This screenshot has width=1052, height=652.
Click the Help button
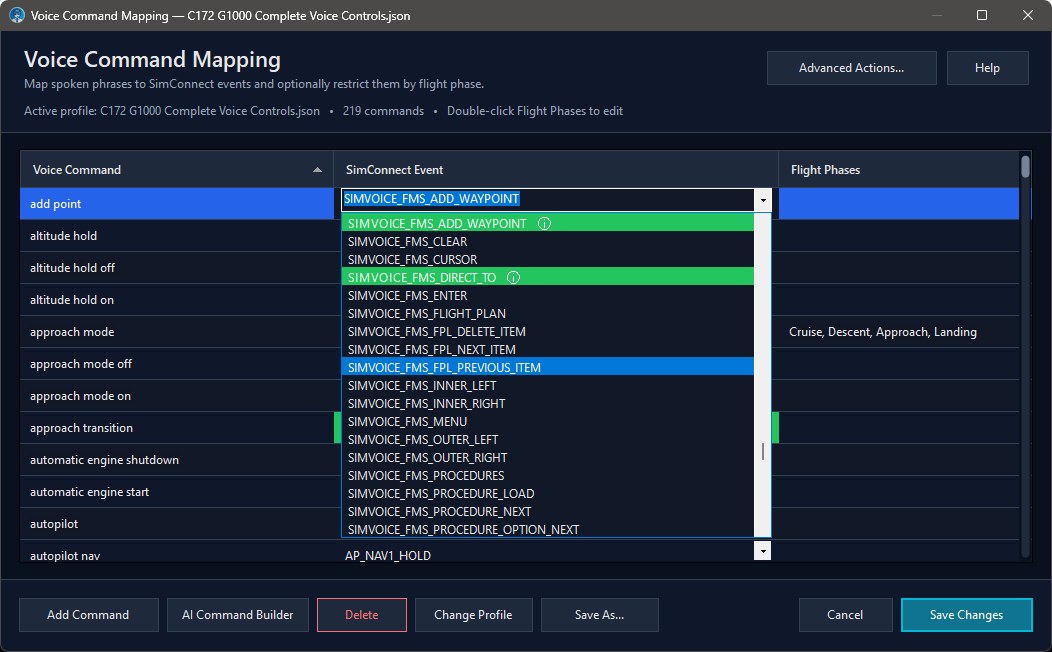tap(987, 68)
